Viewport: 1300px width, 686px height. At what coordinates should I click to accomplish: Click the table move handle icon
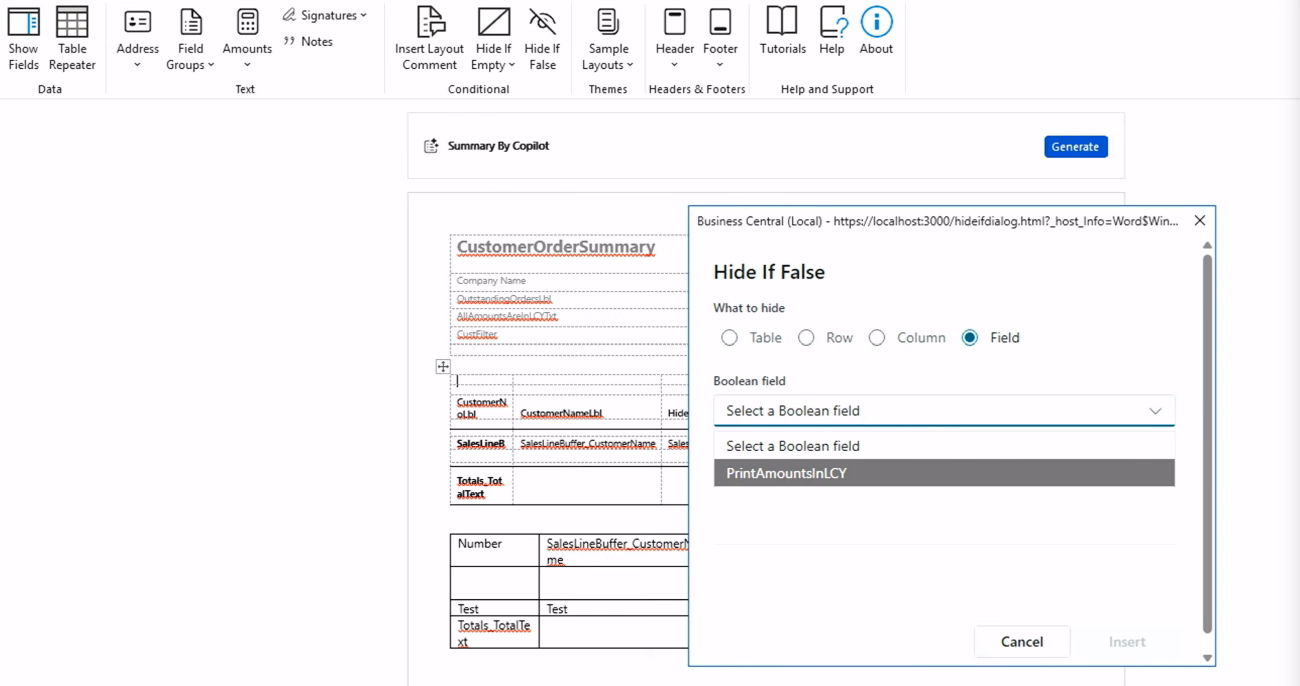443,367
